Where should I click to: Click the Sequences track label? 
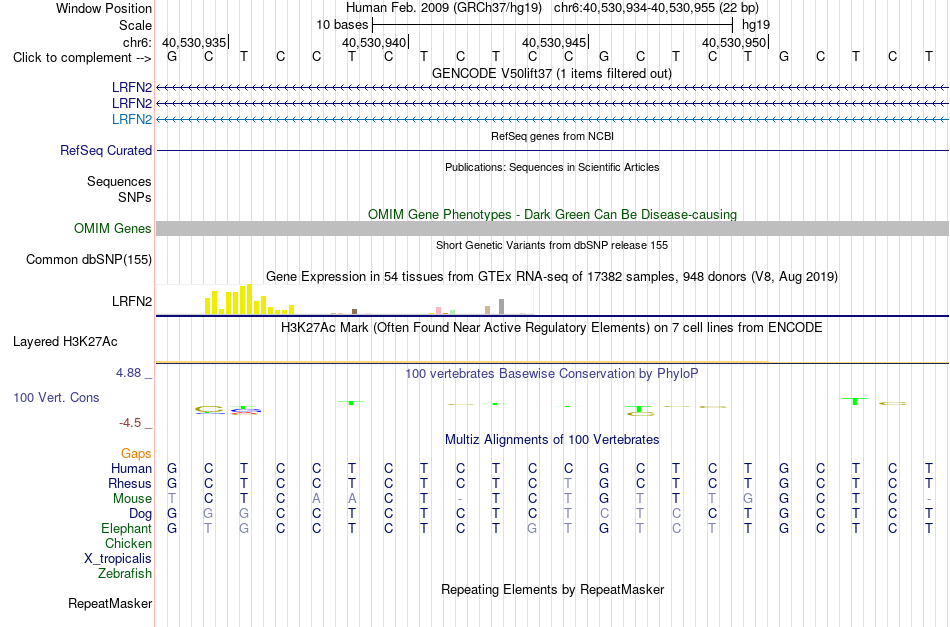pos(119,181)
